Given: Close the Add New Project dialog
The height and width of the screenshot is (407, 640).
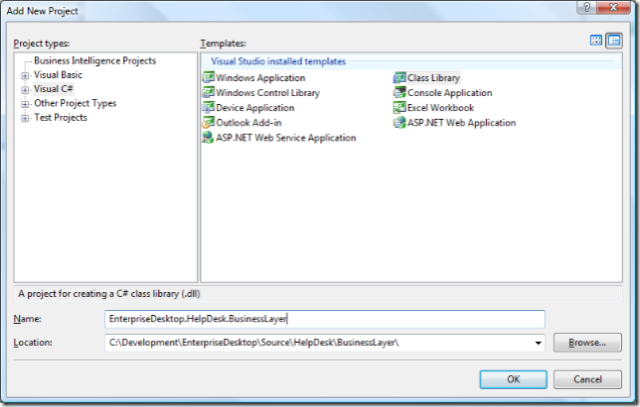Looking at the screenshot, I should 613,7.
